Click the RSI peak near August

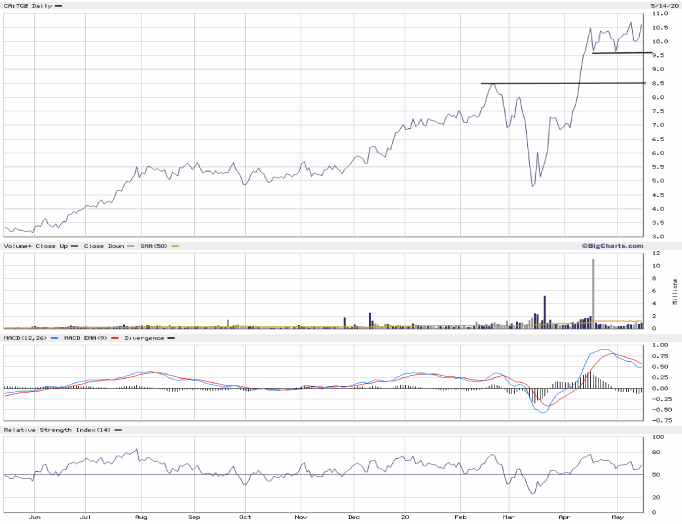coord(136,450)
